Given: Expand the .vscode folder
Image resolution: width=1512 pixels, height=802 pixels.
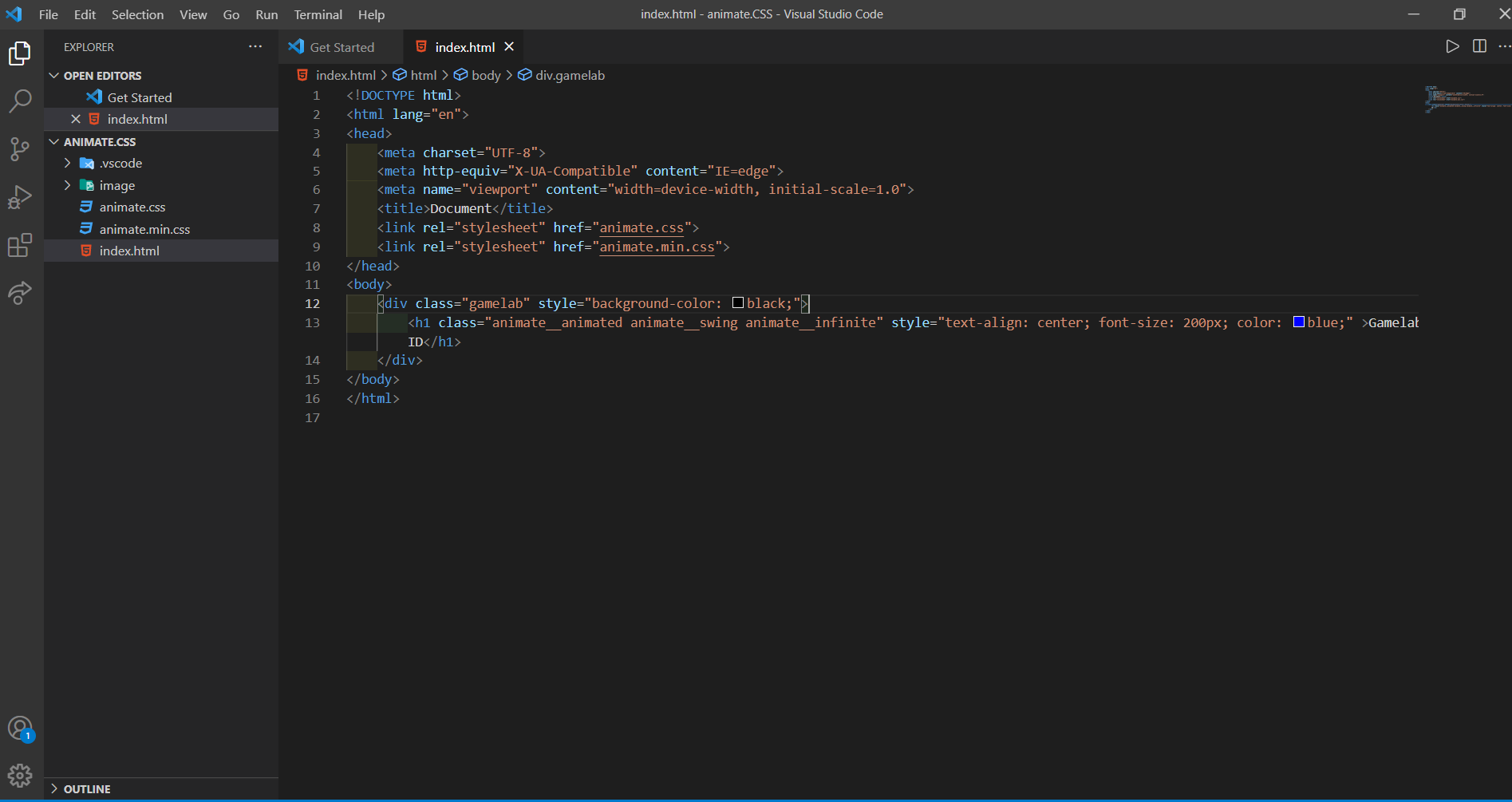Looking at the screenshot, I should point(68,163).
